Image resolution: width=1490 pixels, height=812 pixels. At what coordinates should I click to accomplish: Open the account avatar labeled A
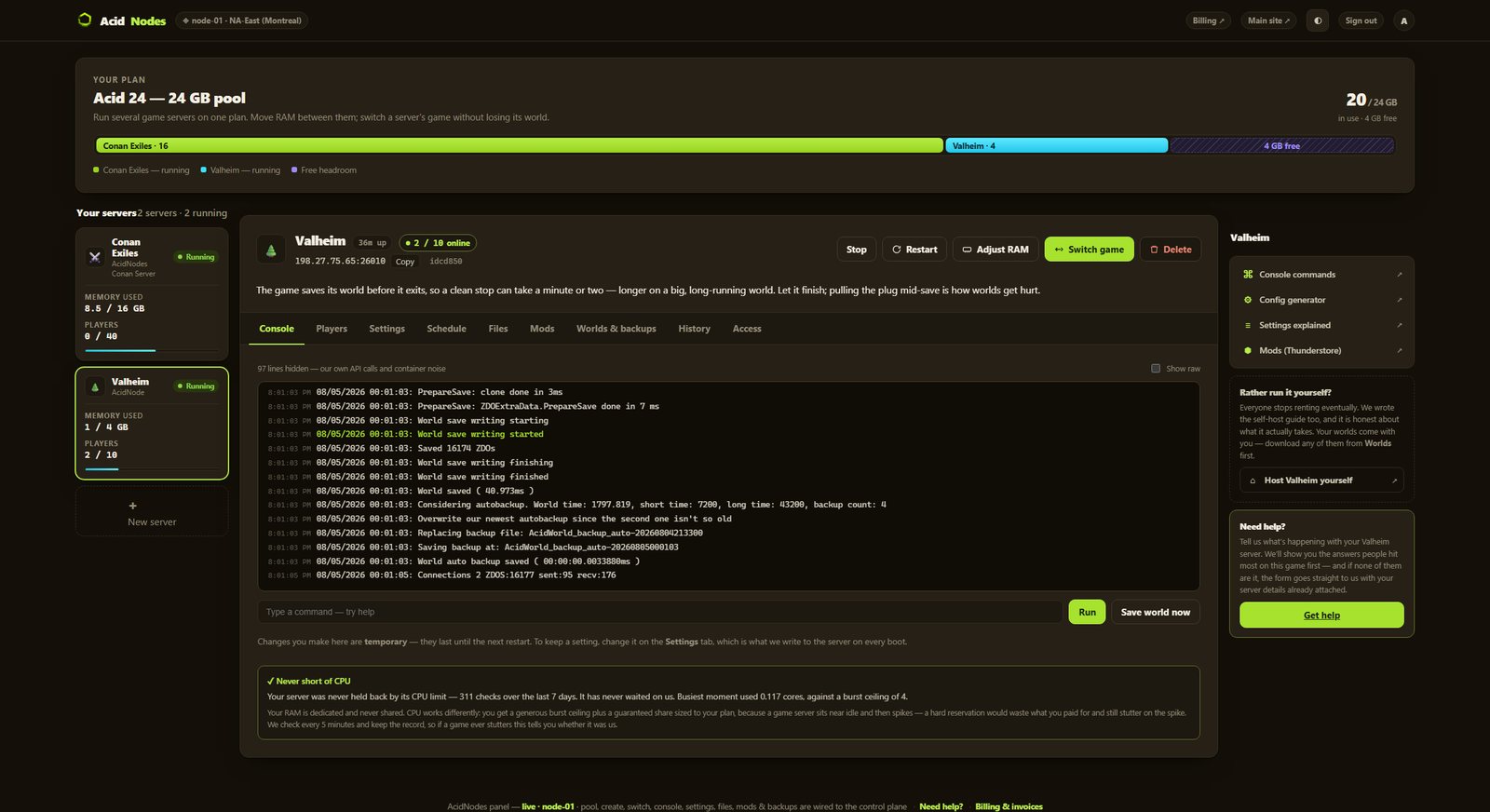pyautogui.click(x=1403, y=20)
